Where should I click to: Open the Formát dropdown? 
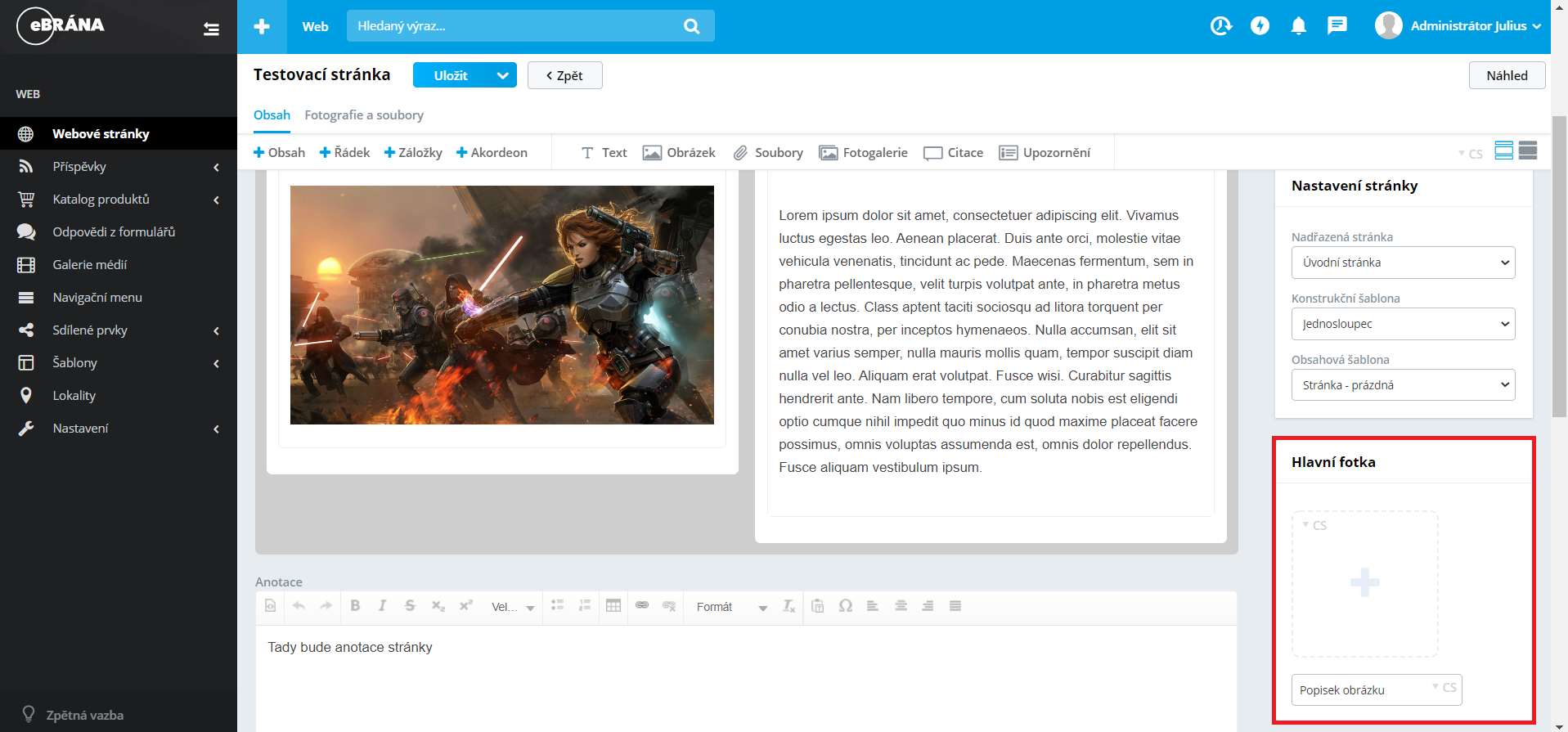(731, 607)
